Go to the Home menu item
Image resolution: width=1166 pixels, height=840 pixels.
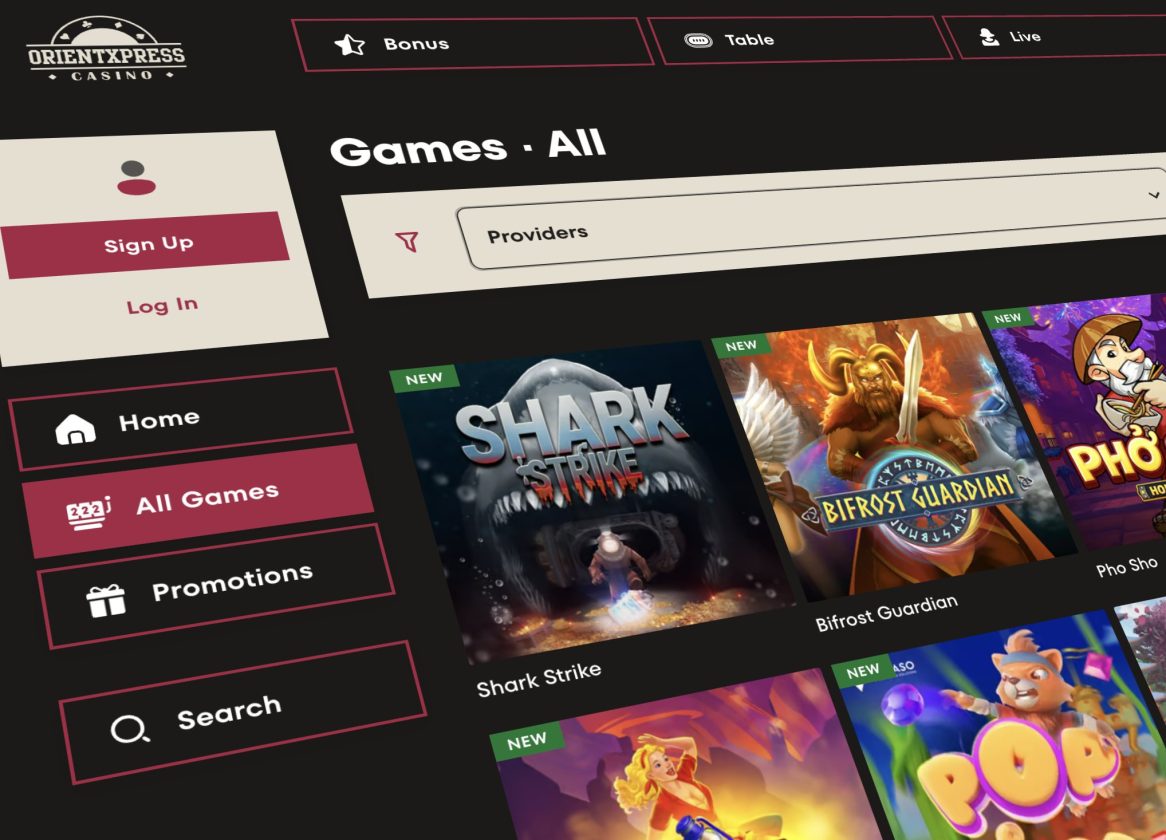click(x=181, y=419)
